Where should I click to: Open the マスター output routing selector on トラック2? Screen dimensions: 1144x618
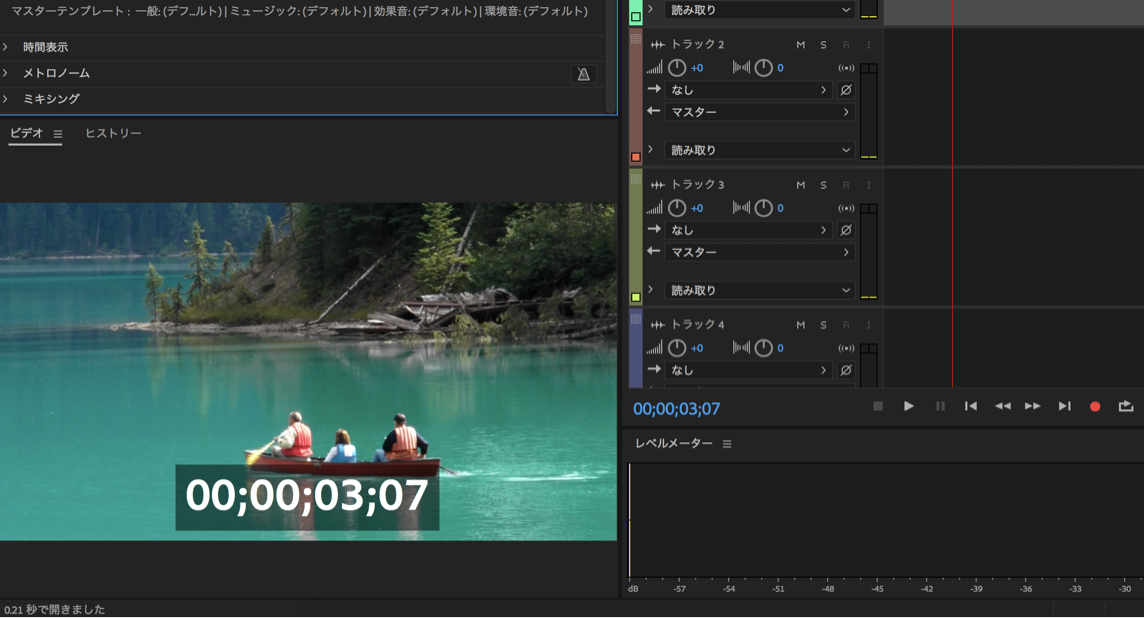tap(759, 111)
